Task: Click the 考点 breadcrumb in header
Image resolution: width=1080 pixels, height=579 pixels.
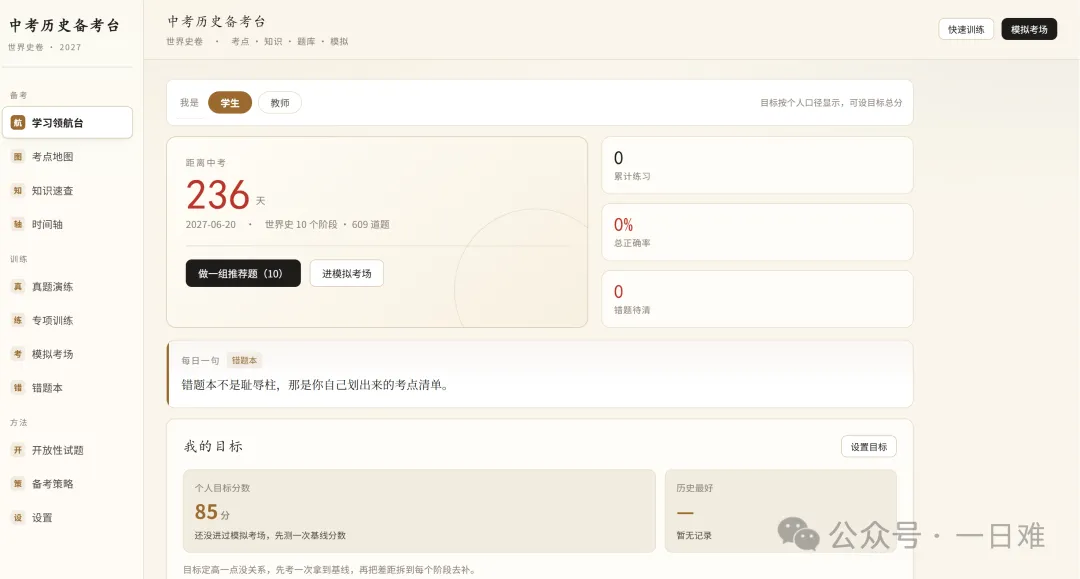Action: pos(240,41)
